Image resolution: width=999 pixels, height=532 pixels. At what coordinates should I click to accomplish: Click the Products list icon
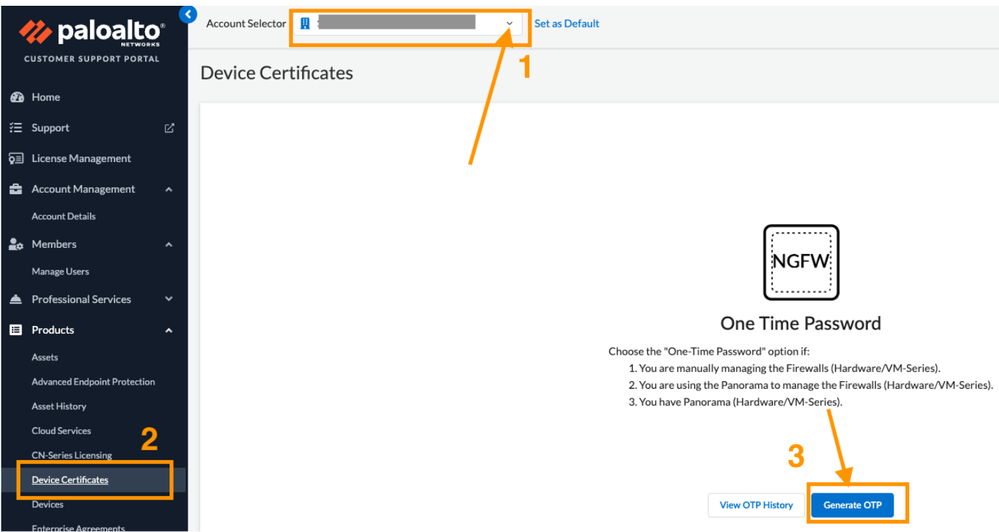[16, 330]
